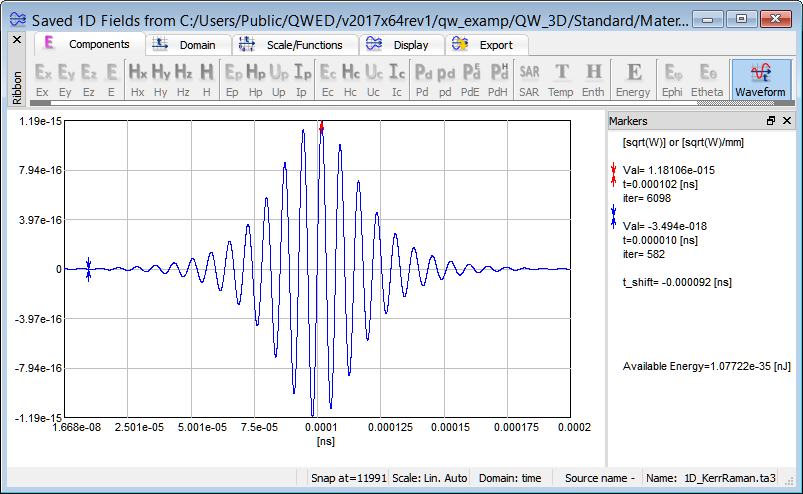The height and width of the screenshot is (494, 803).
Task: Click the Temp component icon
Action: (x=561, y=79)
